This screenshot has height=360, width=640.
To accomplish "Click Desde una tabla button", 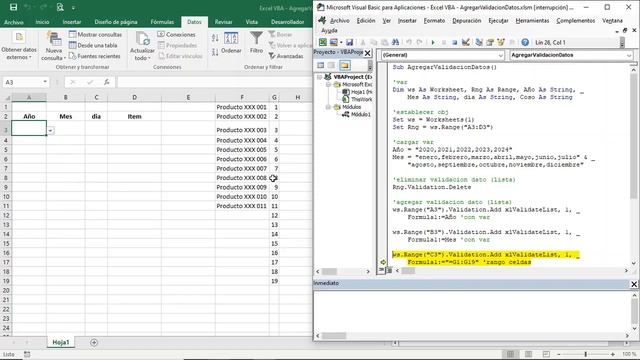I will coord(93,45).
